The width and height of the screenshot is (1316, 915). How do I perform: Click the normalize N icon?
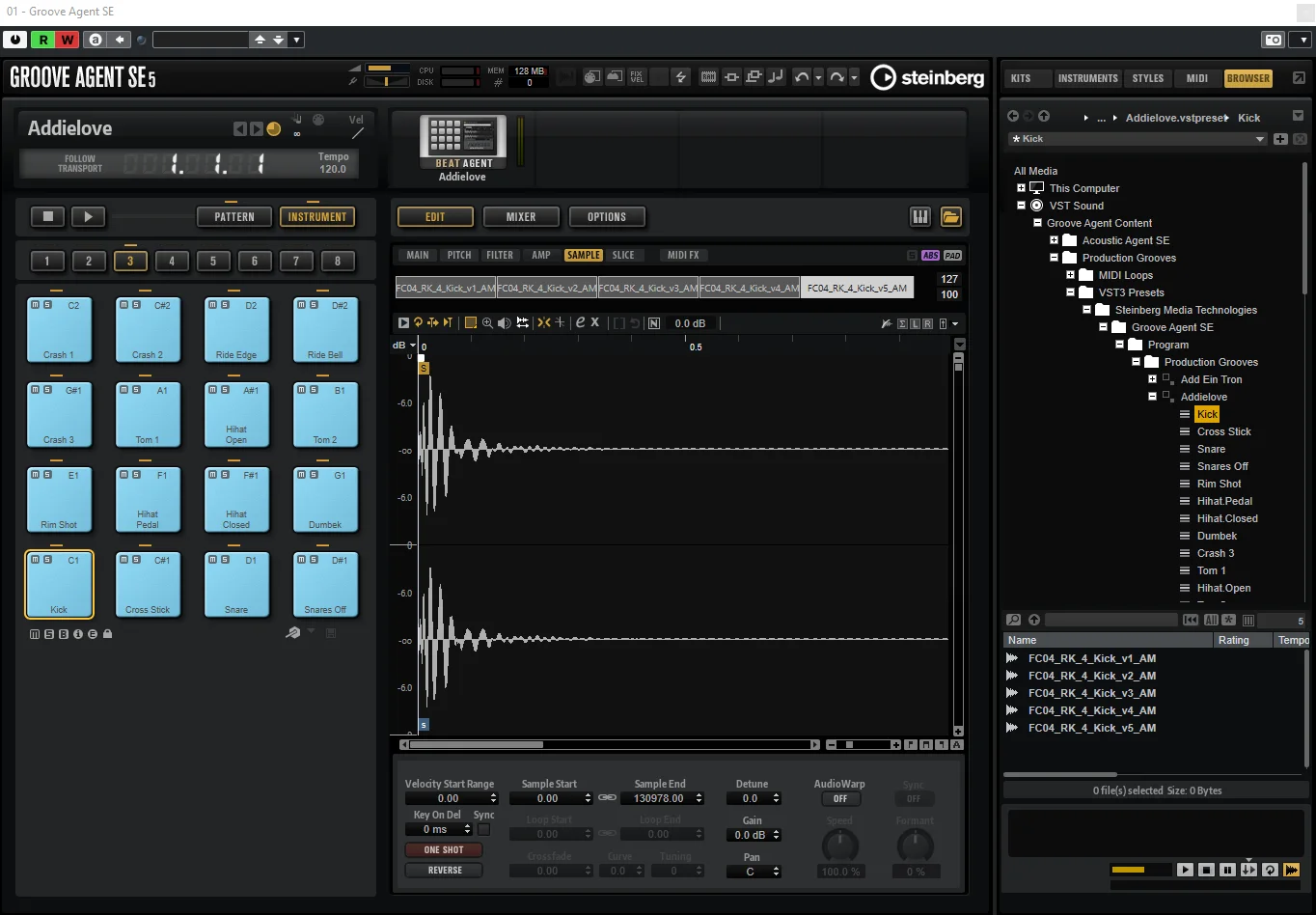654,323
